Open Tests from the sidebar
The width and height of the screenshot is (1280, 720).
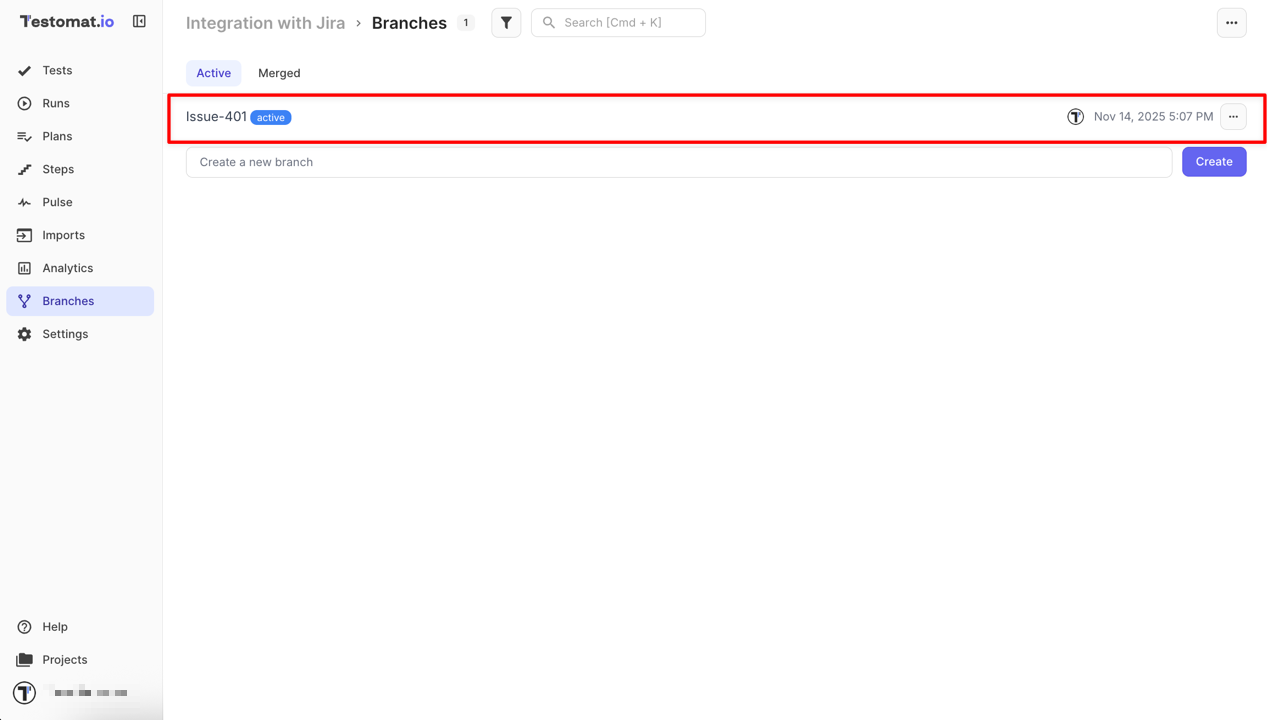click(x=57, y=71)
